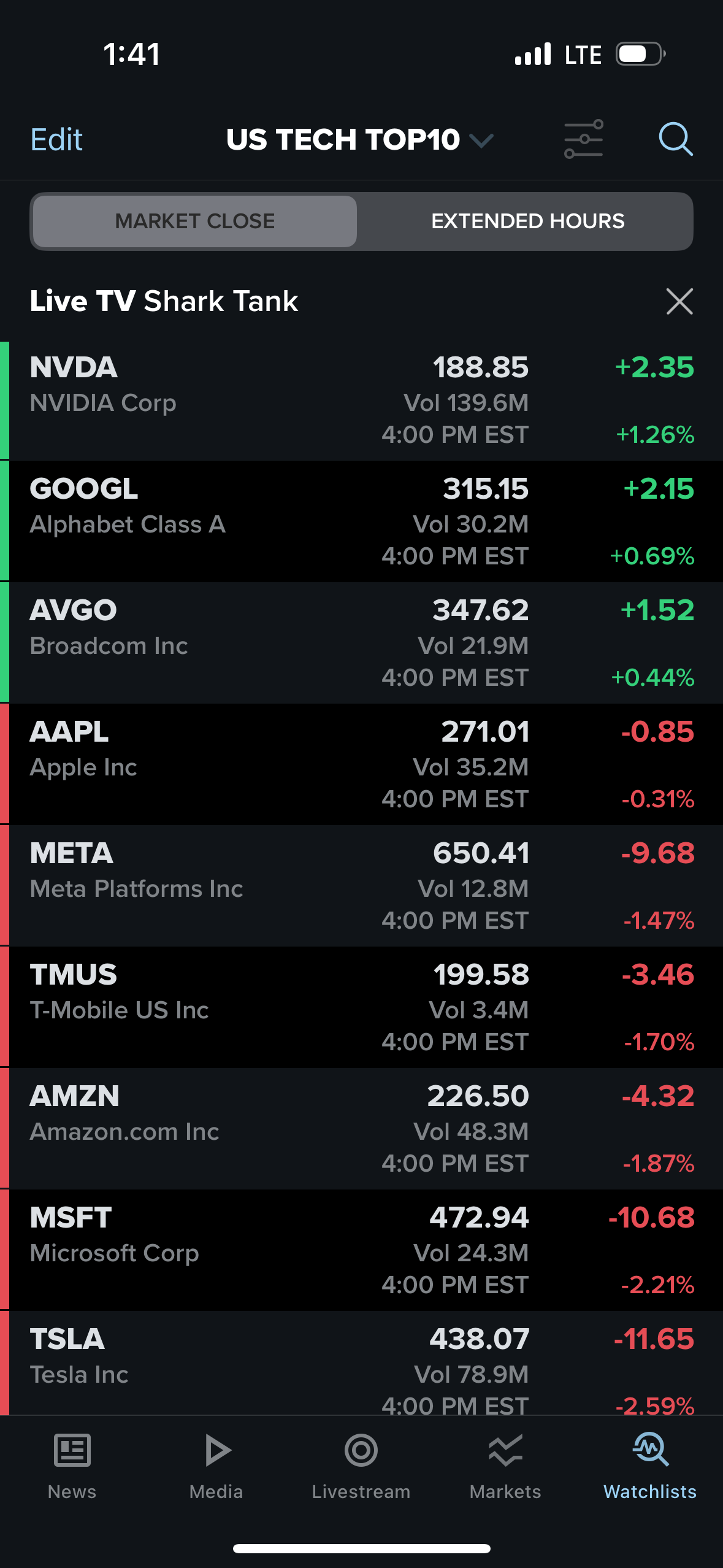723x1568 pixels.
Task: Open watchlist filter settings sliders icon
Action: [583, 139]
